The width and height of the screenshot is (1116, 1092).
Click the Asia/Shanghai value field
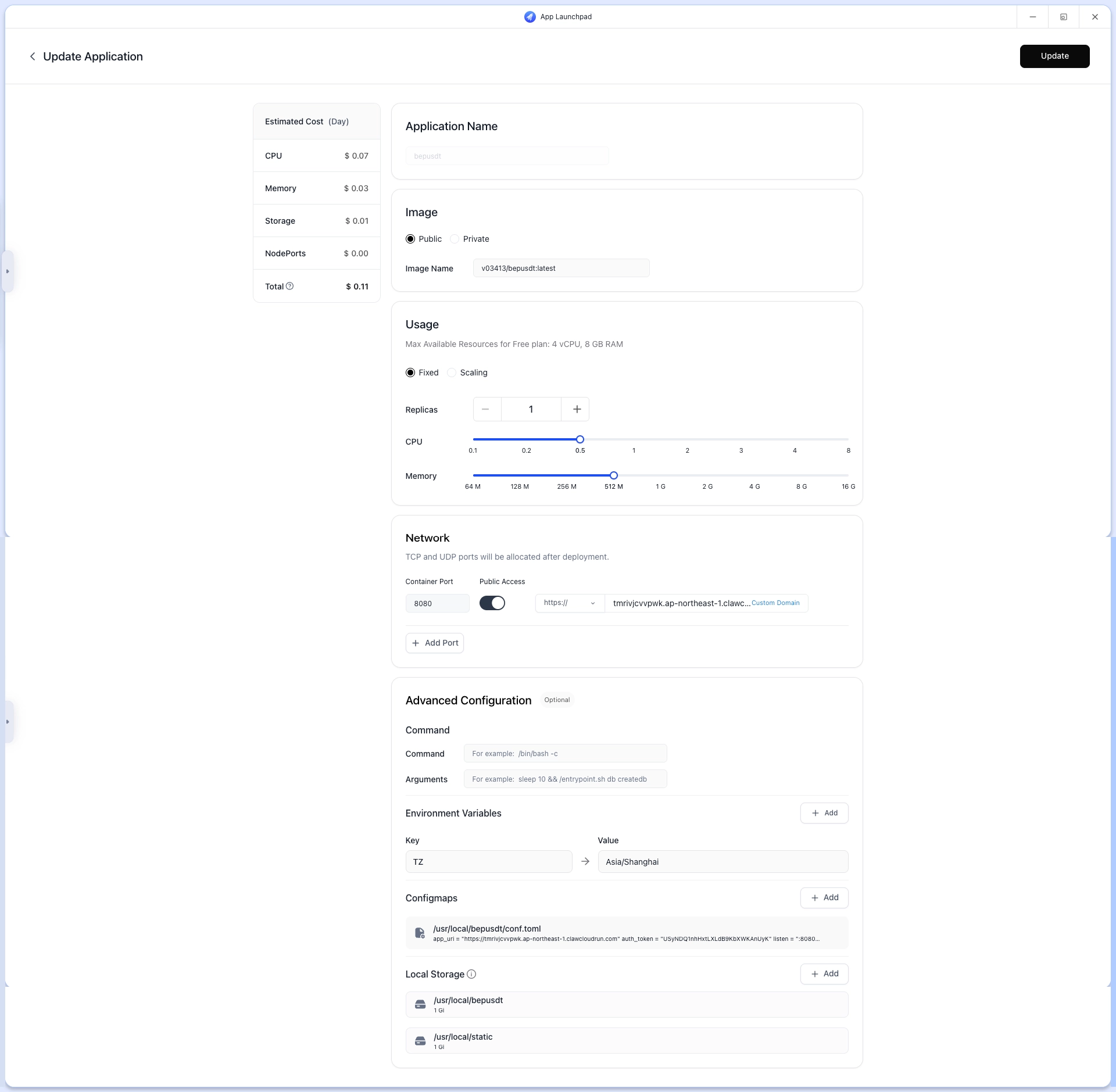click(x=723, y=861)
